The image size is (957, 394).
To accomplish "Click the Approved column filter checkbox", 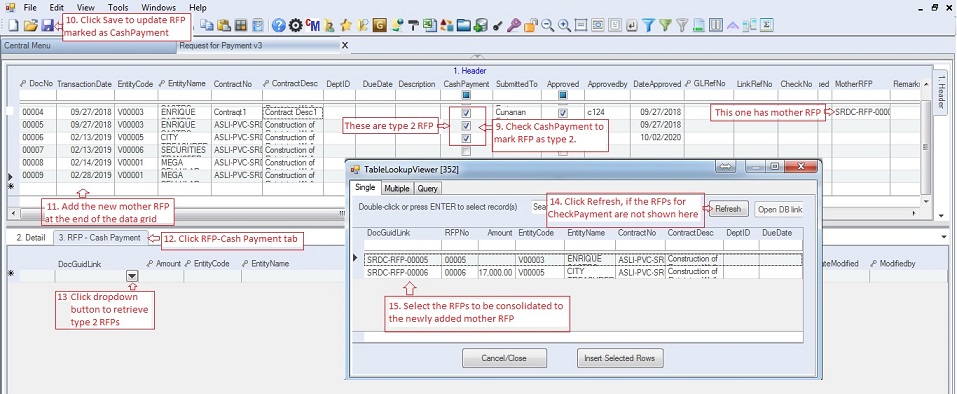I will tap(563, 95).
